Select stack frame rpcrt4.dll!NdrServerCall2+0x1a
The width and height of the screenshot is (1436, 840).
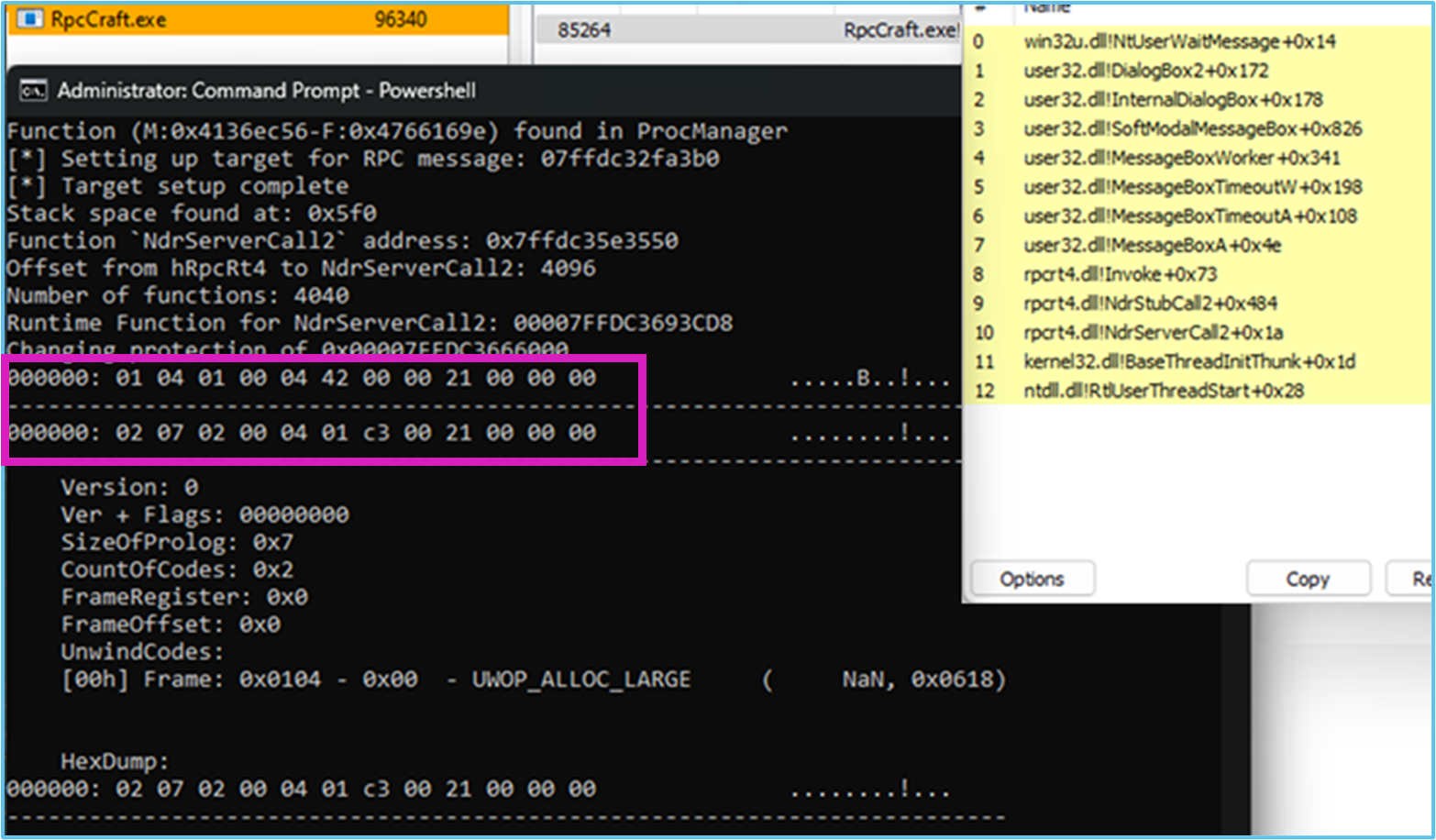tap(1153, 333)
